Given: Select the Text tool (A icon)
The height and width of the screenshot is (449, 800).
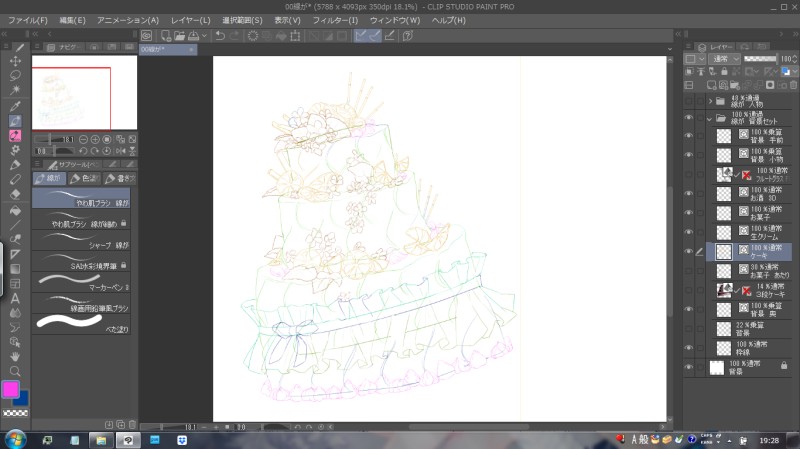Looking at the screenshot, I should [16, 297].
